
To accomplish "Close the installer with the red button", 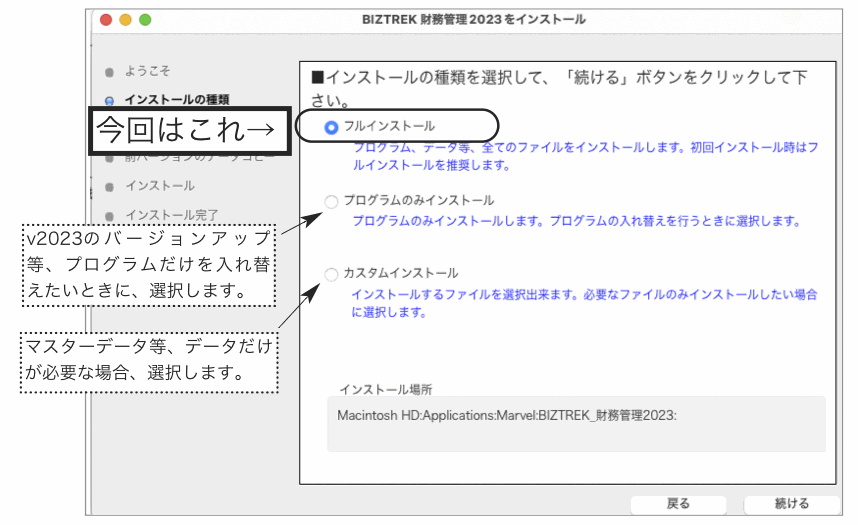I will point(104,20).
